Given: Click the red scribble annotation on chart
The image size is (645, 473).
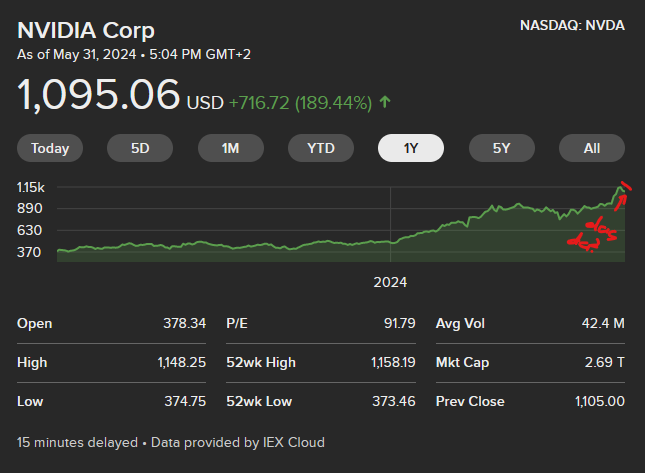Looking at the screenshot, I should coord(589,238).
